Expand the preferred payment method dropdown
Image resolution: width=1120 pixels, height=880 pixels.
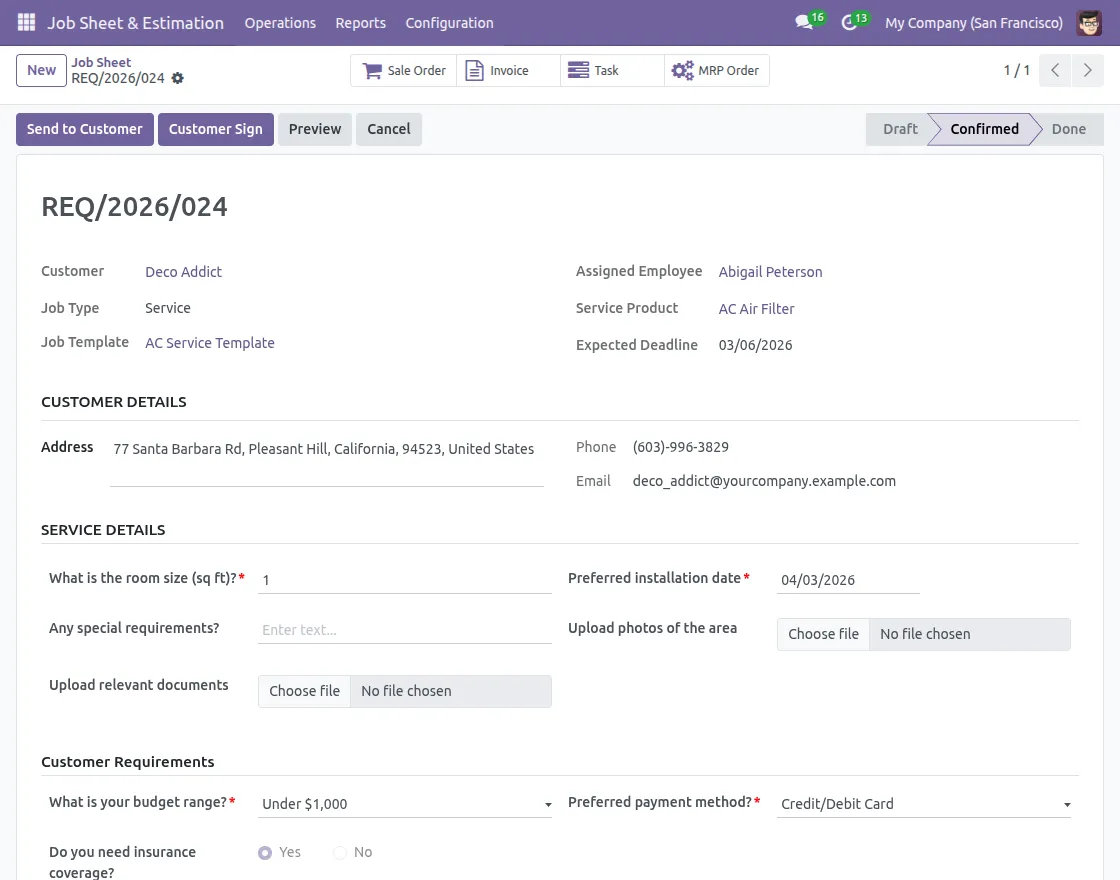[x=923, y=804]
